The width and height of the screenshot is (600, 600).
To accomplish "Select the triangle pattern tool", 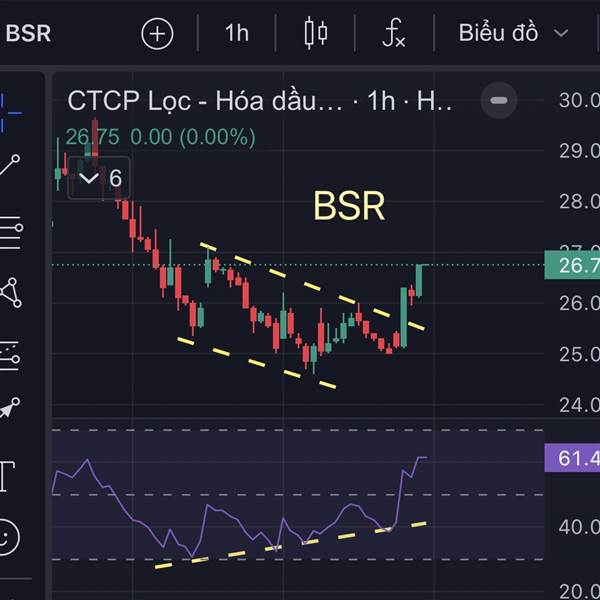I will [10, 293].
